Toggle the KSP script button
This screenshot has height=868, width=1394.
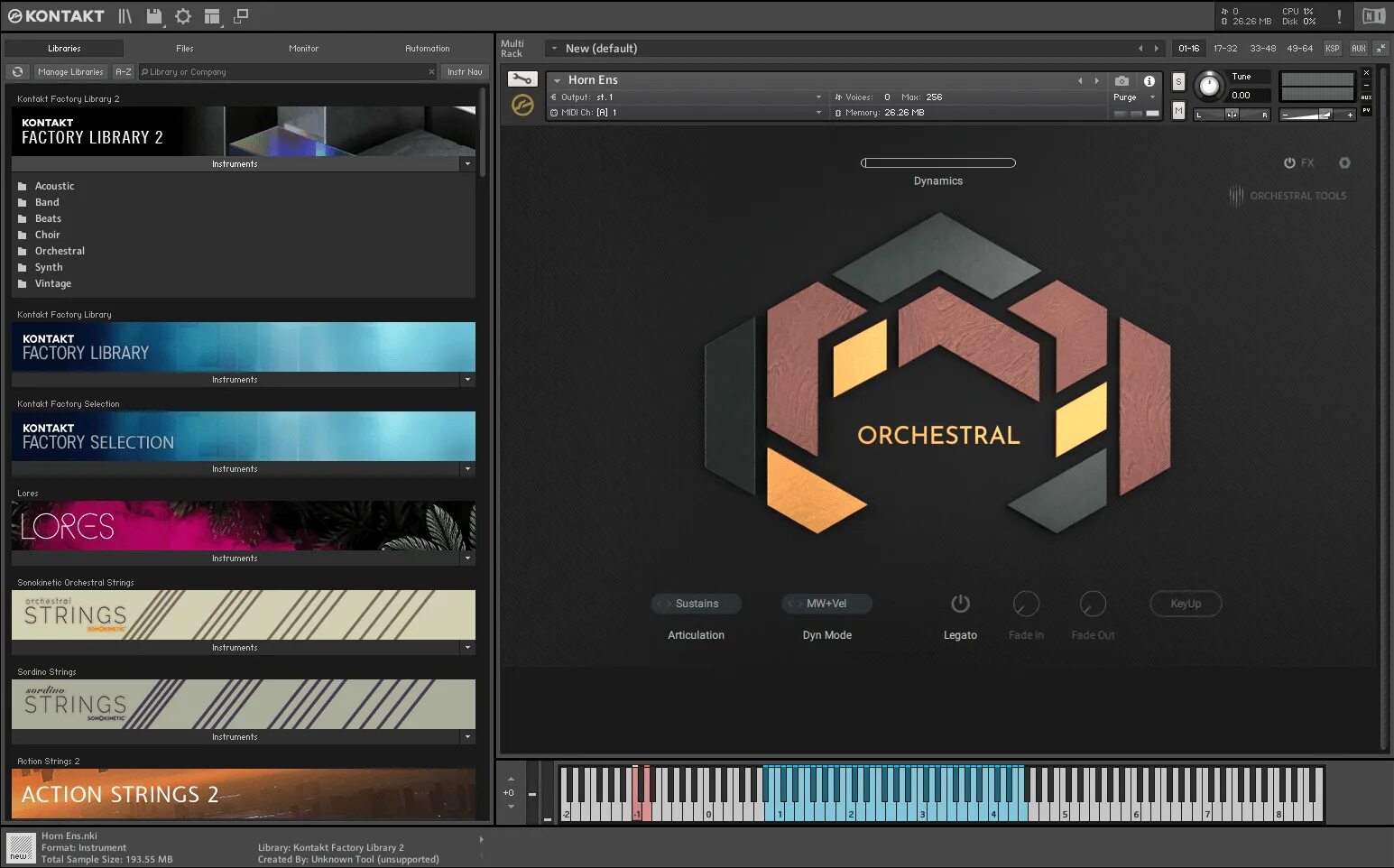[1333, 49]
